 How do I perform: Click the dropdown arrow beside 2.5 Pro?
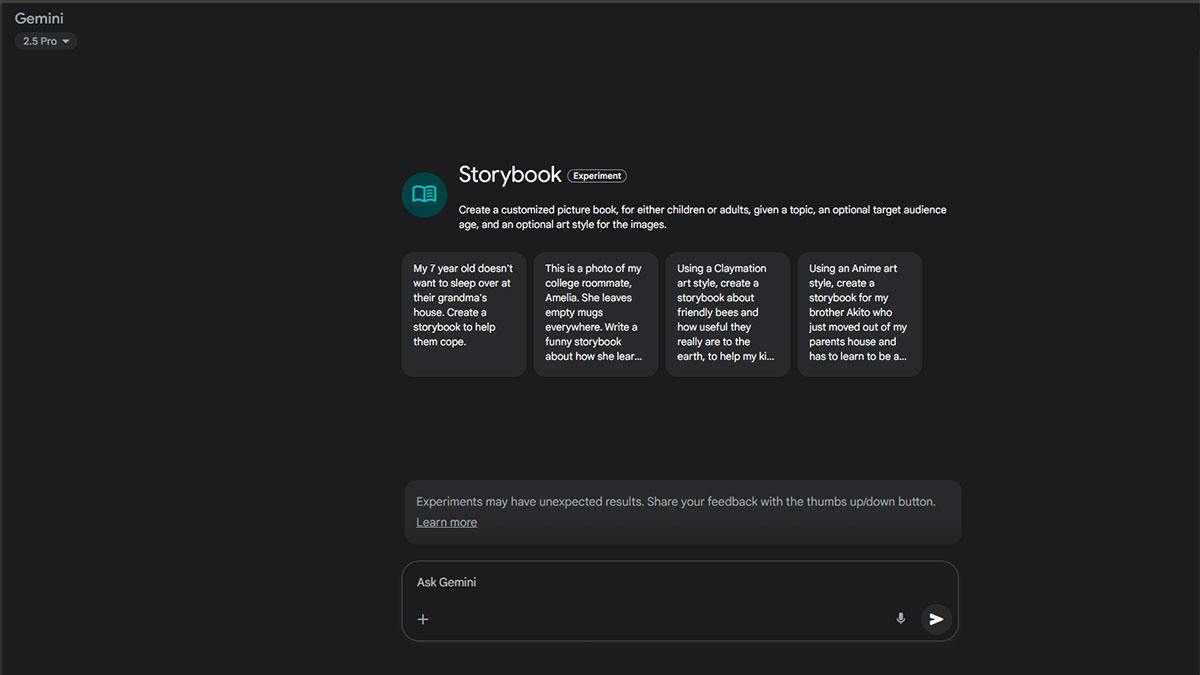66,41
